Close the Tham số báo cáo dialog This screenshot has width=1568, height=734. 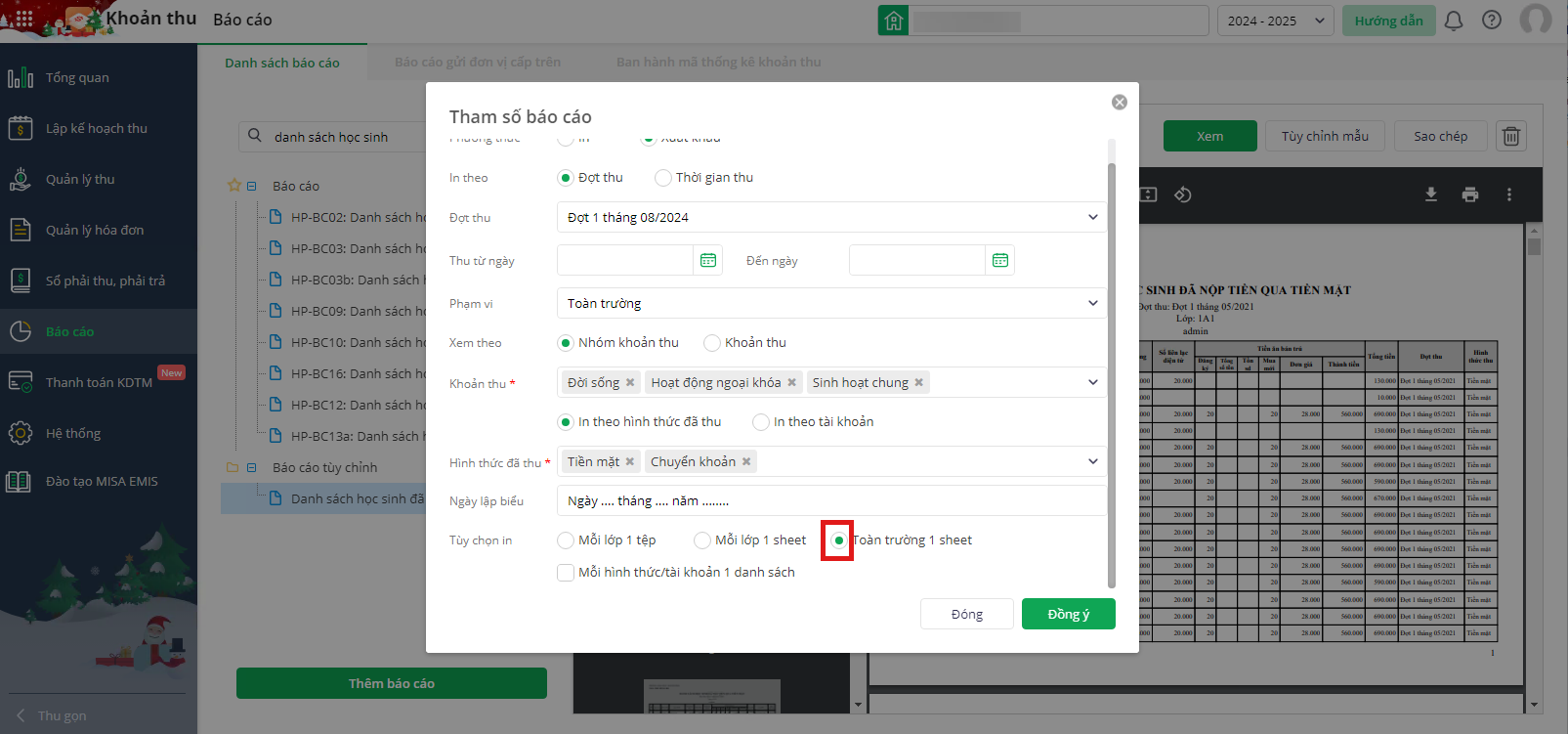pyautogui.click(x=1120, y=103)
